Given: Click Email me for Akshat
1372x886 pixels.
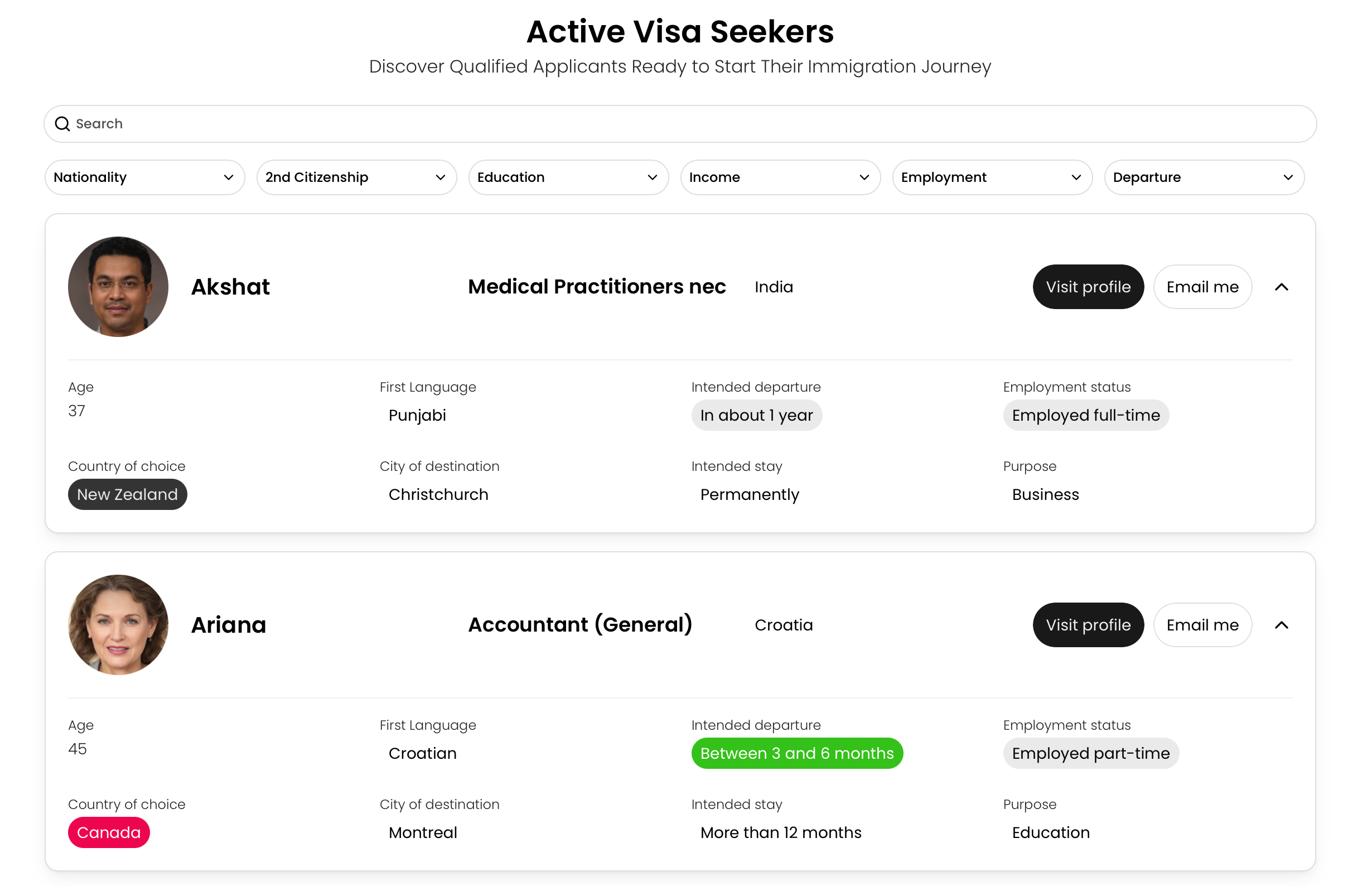Looking at the screenshot, I should point(1202,287).
